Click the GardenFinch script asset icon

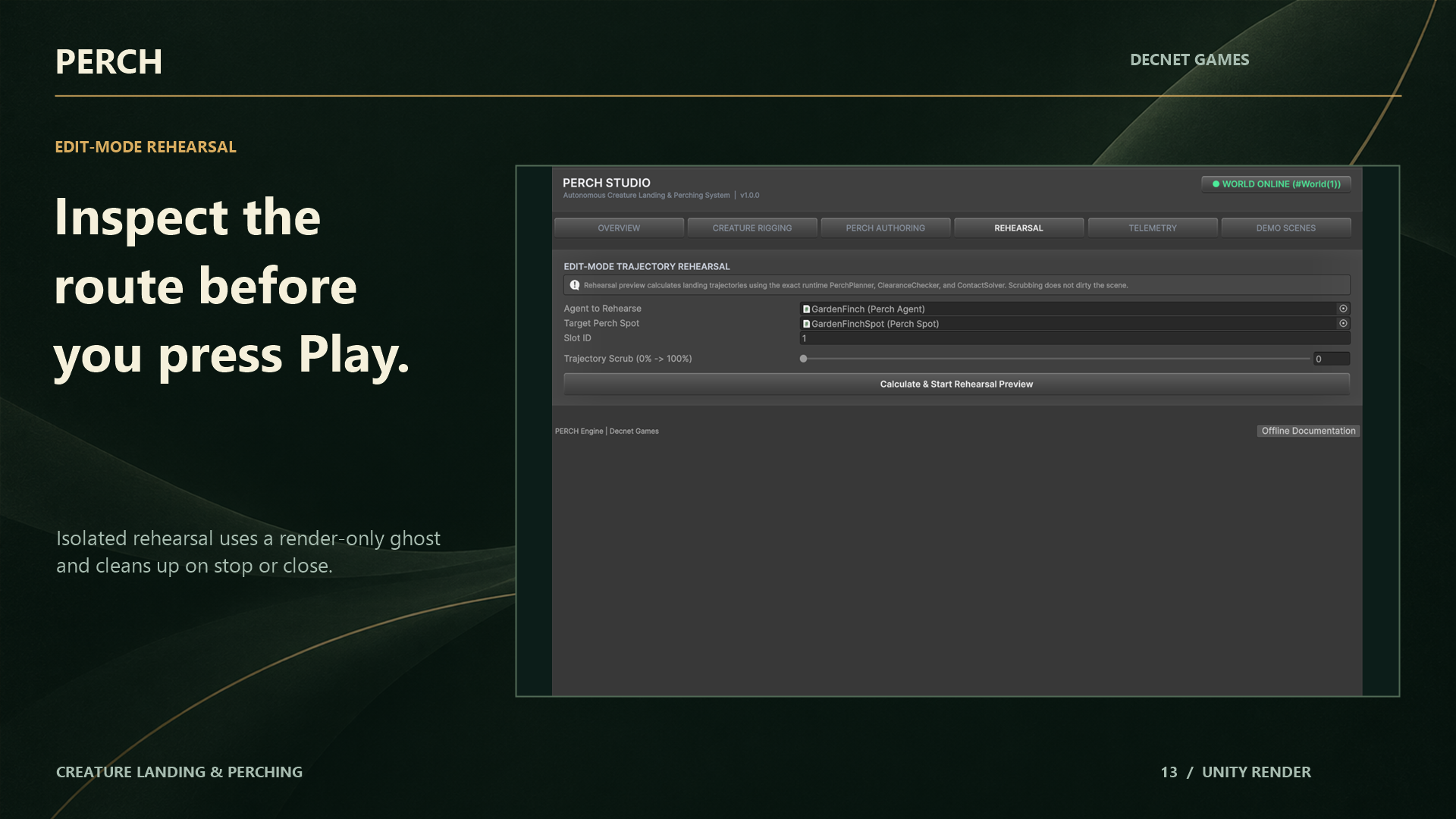tap(806, 309)
